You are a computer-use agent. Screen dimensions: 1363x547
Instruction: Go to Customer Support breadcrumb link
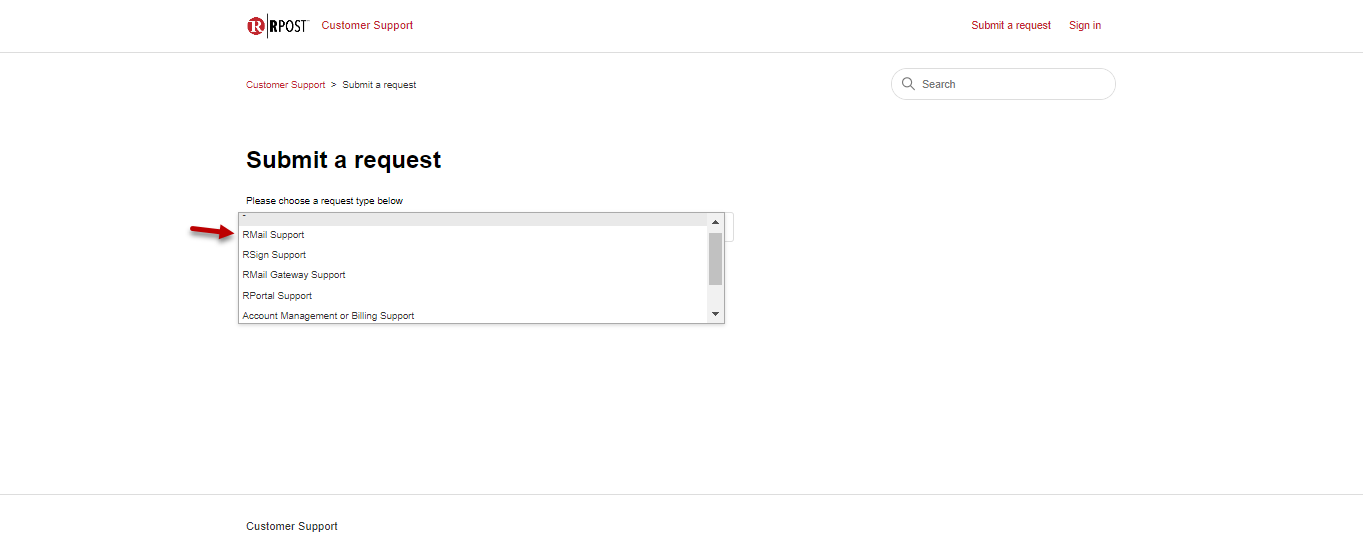tap(285, 85)
